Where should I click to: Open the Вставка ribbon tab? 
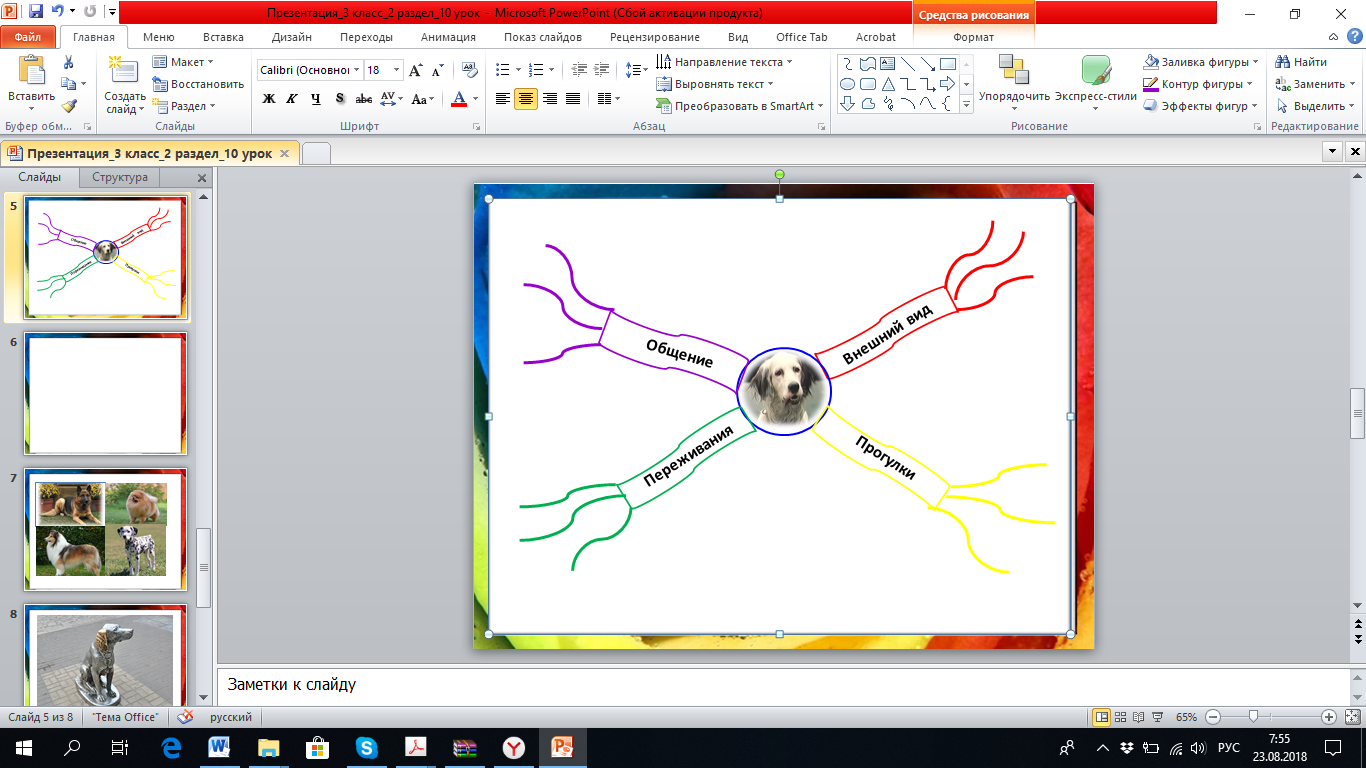pos(223,37)
